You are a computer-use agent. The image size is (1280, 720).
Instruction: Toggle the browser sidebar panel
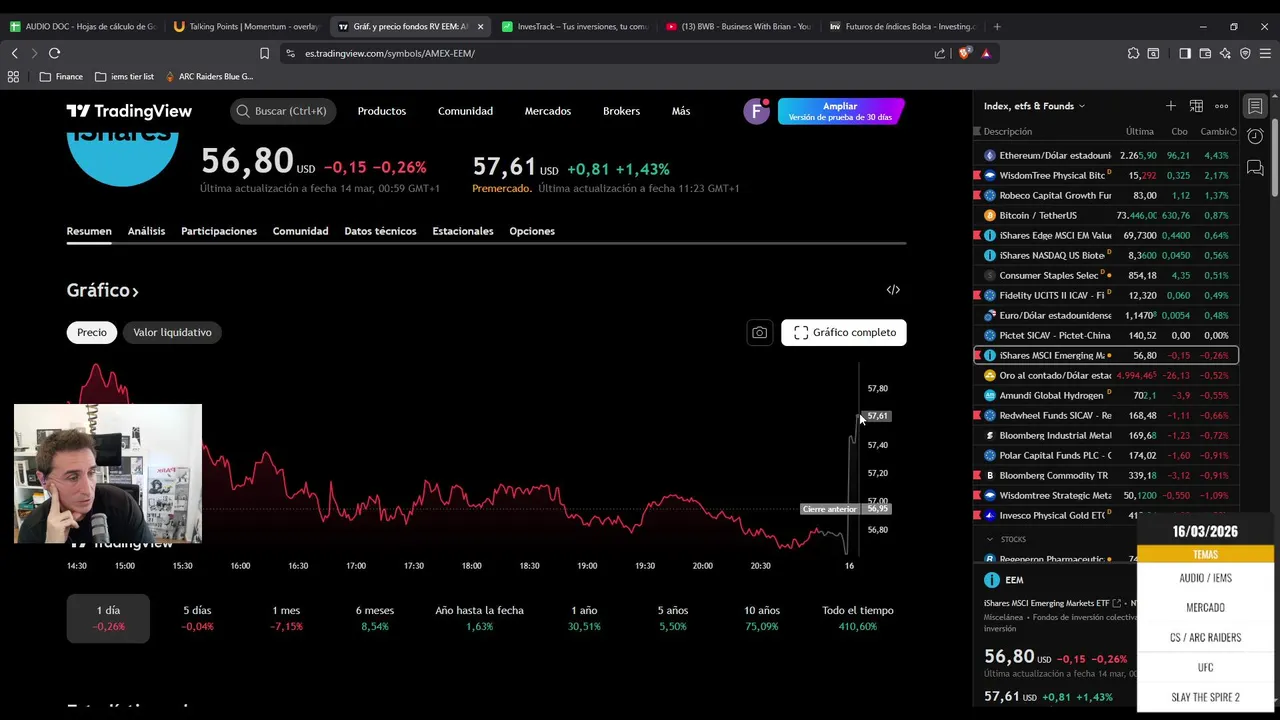1185,53
